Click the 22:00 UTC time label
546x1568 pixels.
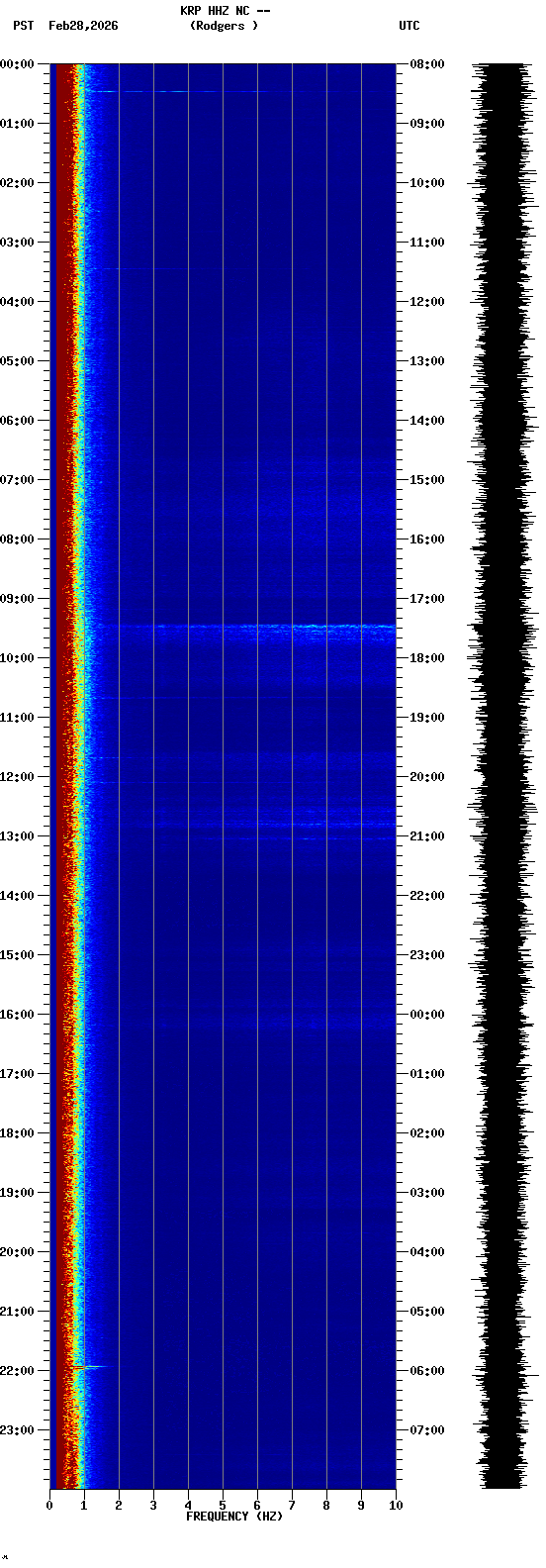click(427, 896)
